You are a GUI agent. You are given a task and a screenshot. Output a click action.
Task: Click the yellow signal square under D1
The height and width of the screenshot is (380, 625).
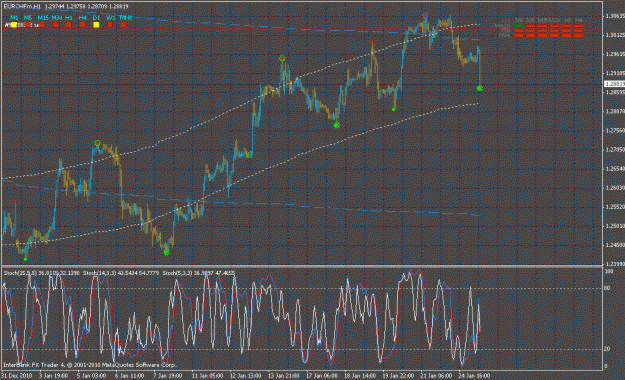click(x=96, y=25)
